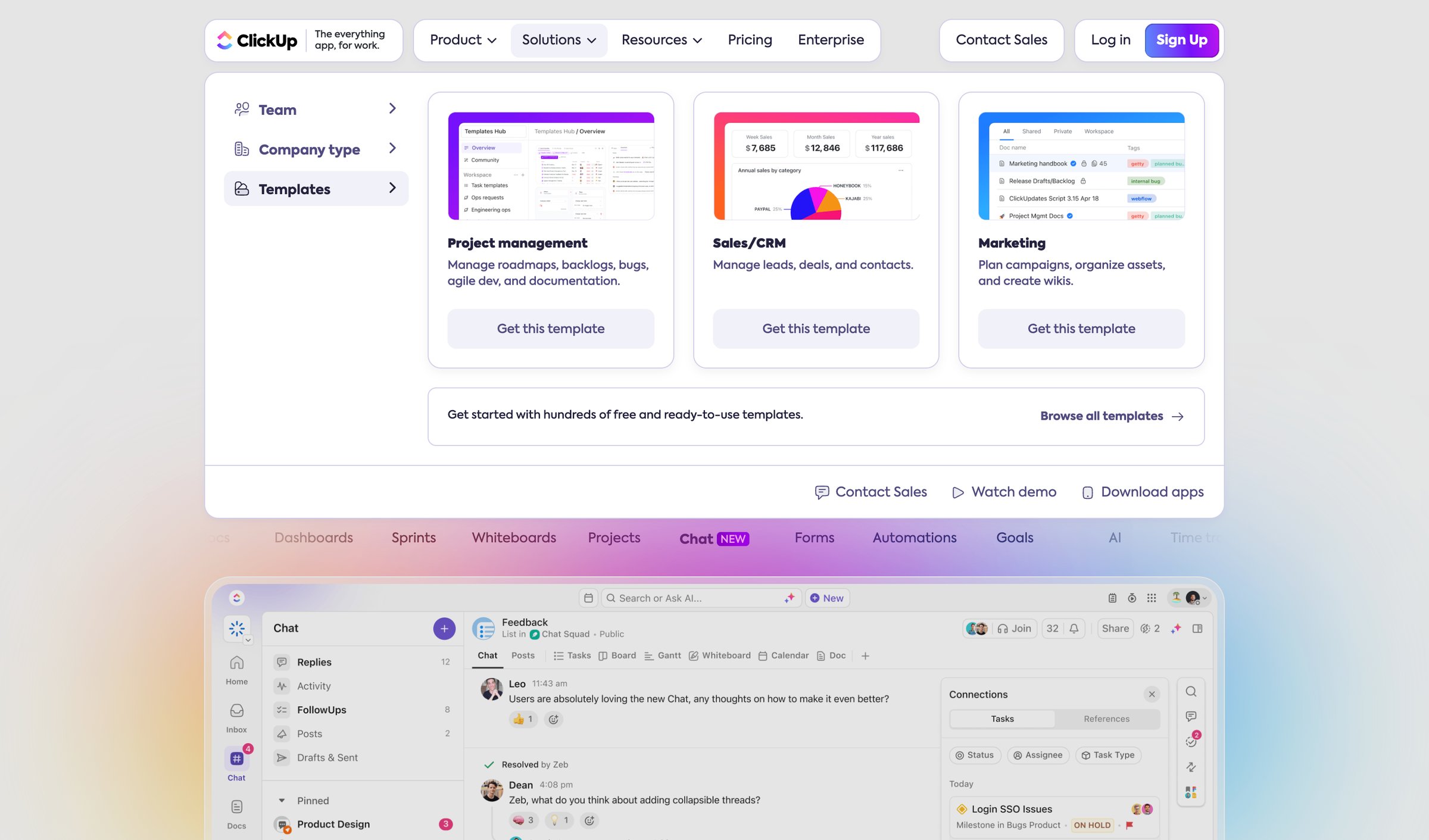The height and width of the screenshot is (840, 1429).
Task: Click the Log in button
Action: (x=1110, y=40)
